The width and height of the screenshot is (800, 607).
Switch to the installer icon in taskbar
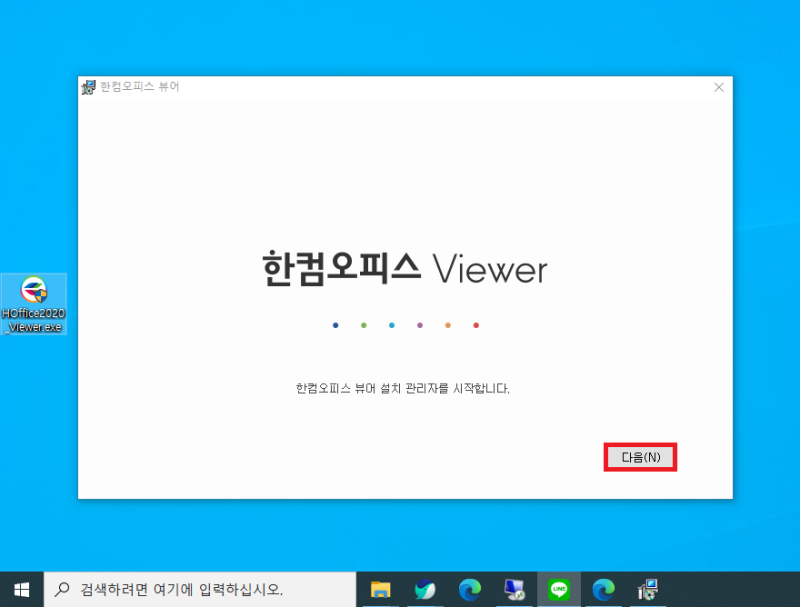click(648, 590)
